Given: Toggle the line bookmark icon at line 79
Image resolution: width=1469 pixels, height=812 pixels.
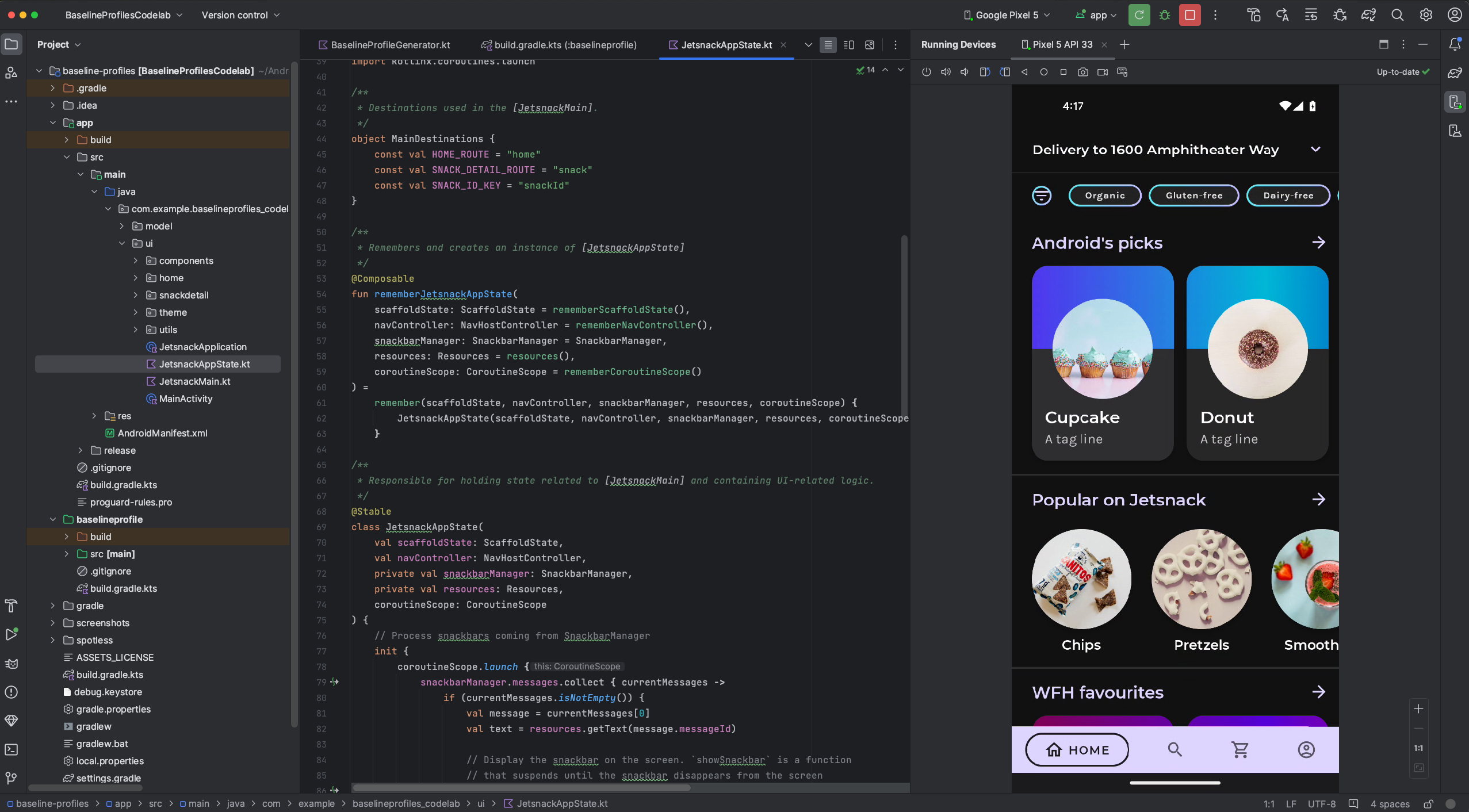Looking at the screenshot, I should (336, 682).
